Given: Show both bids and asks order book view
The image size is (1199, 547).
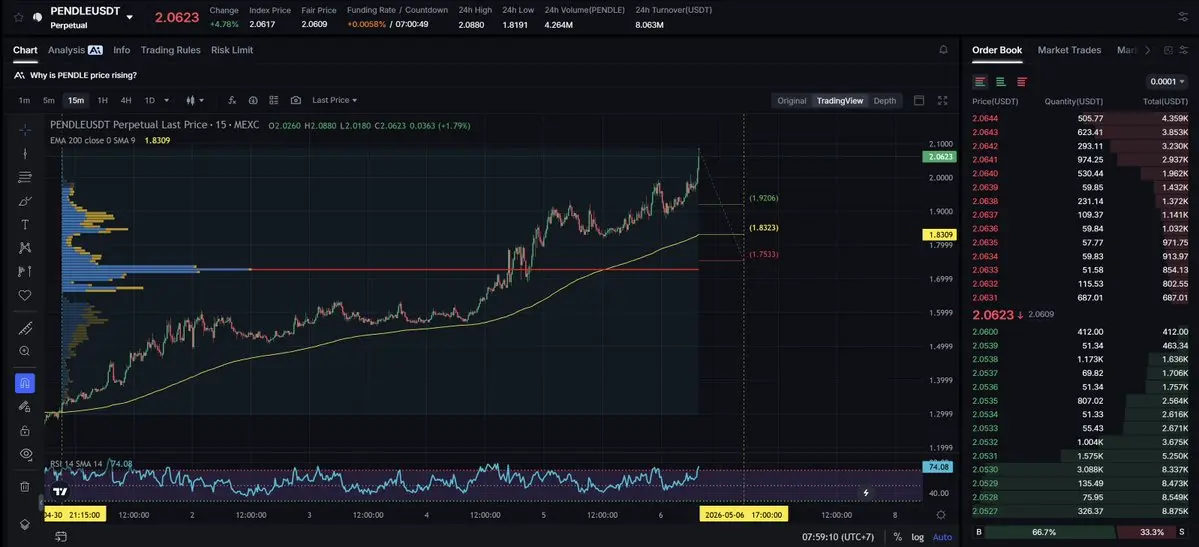Looking at the screenshot, I should (x=980, y=82).
